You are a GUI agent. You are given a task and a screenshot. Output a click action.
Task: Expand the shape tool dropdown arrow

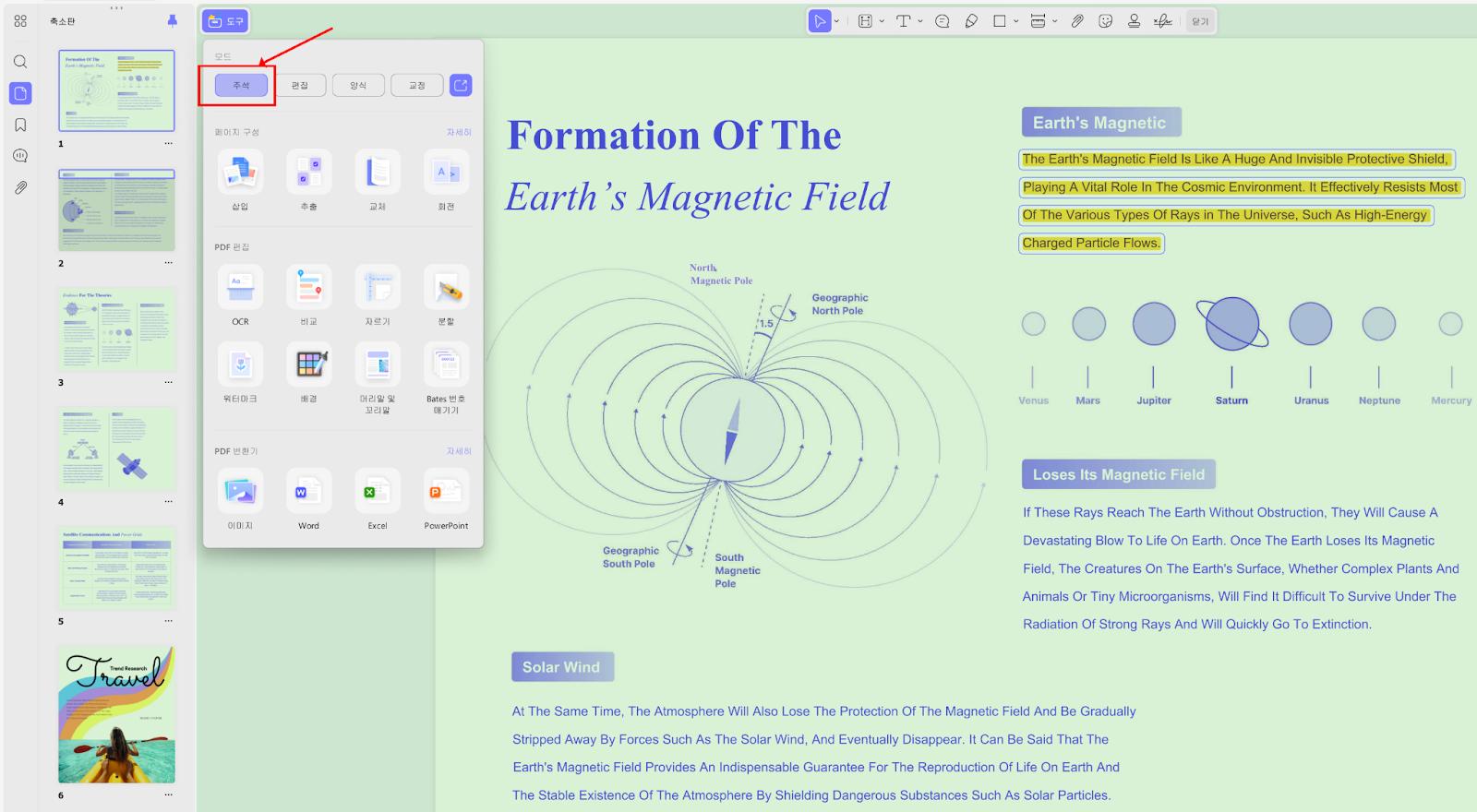(x=1016, y=21)
